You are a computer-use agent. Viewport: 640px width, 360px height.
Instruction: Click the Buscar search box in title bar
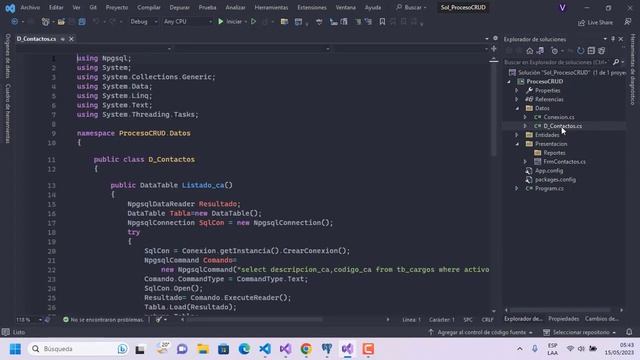[411, 7]
